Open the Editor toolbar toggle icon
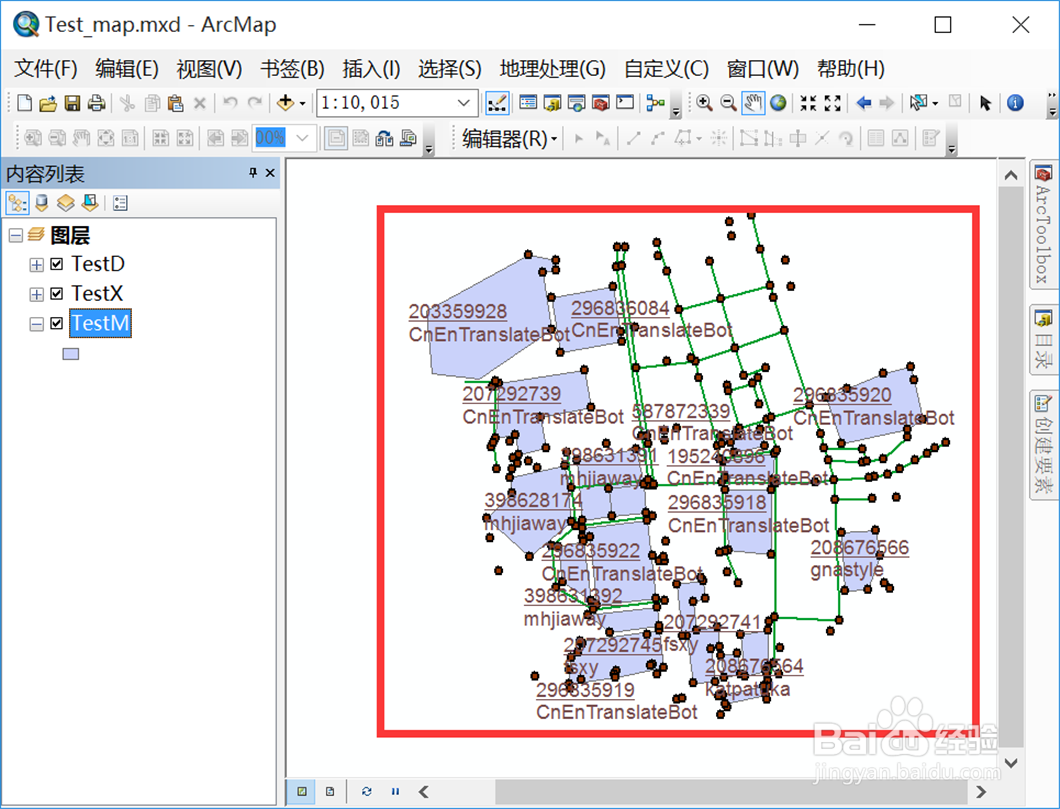The height and width of the screenshot is (809, 1060). [497, 103]
